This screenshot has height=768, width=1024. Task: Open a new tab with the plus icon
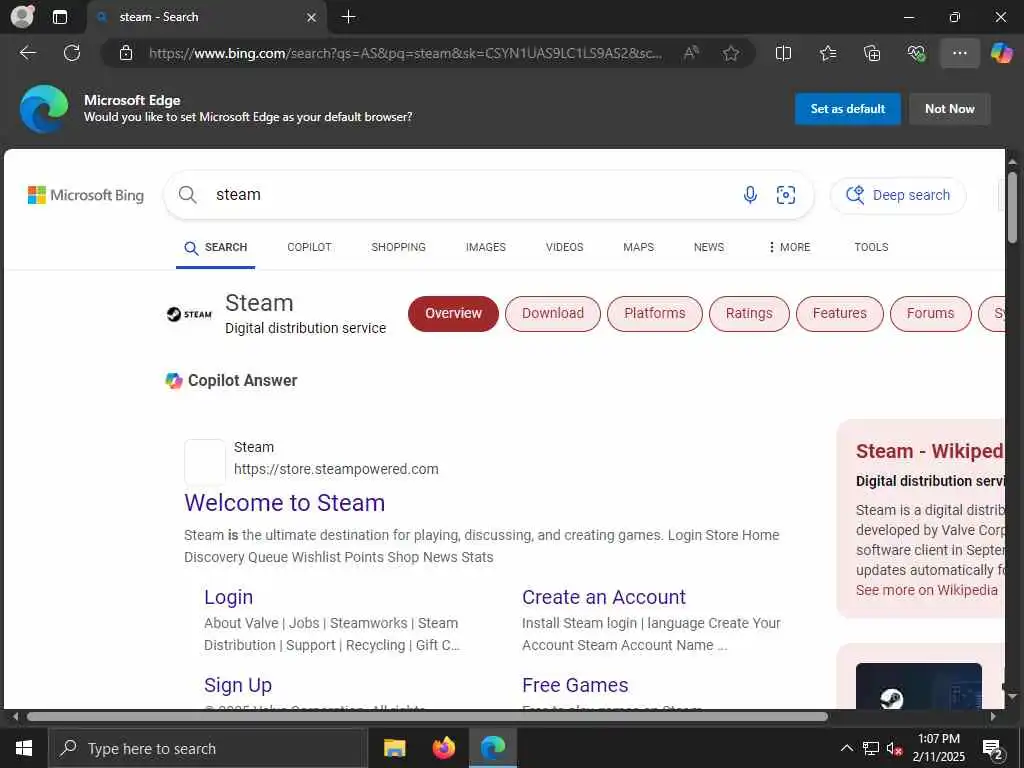coord(349,17)
